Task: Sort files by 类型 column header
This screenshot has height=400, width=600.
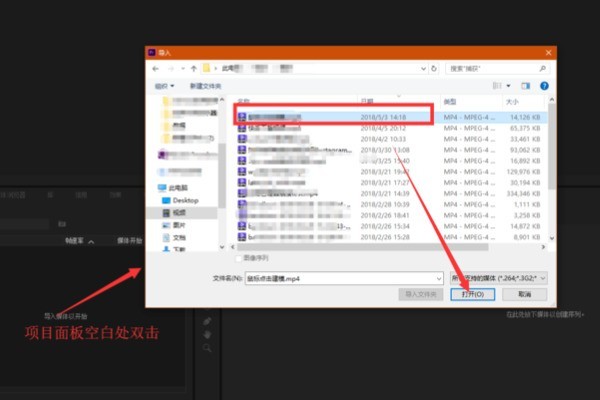Action: click(450, 102)
